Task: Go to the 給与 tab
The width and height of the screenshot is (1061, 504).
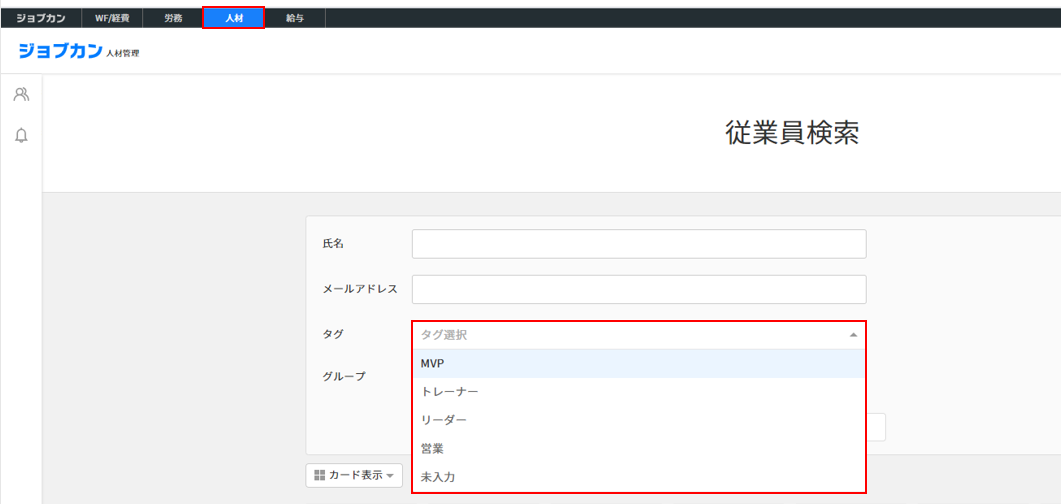Action: pyautogui.click(x=295, y=18)
